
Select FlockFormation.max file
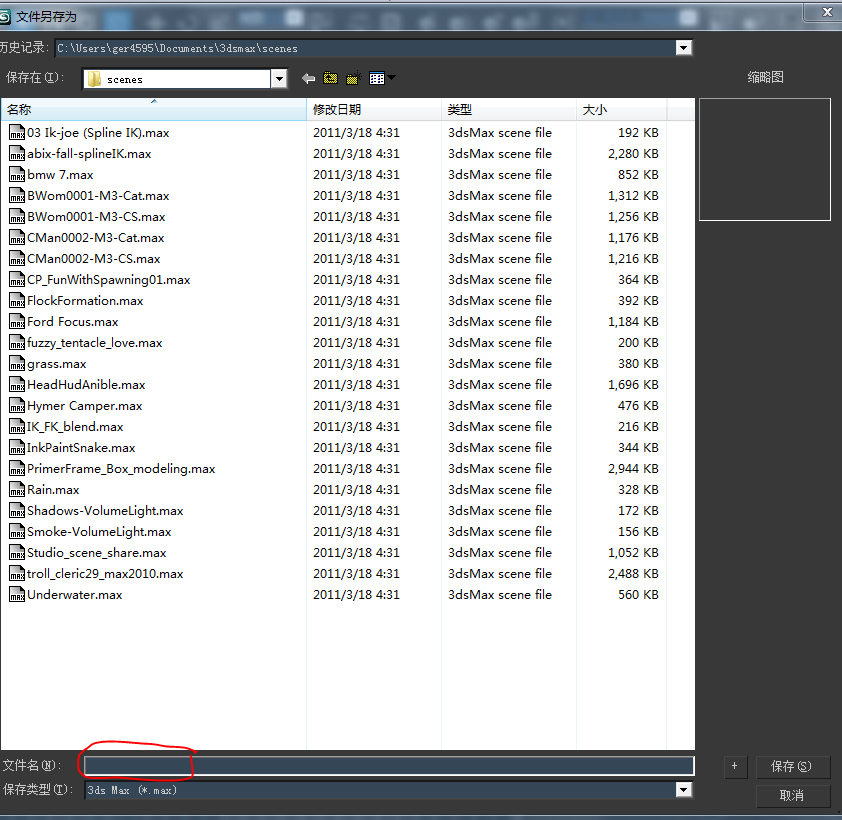point(85,301)
